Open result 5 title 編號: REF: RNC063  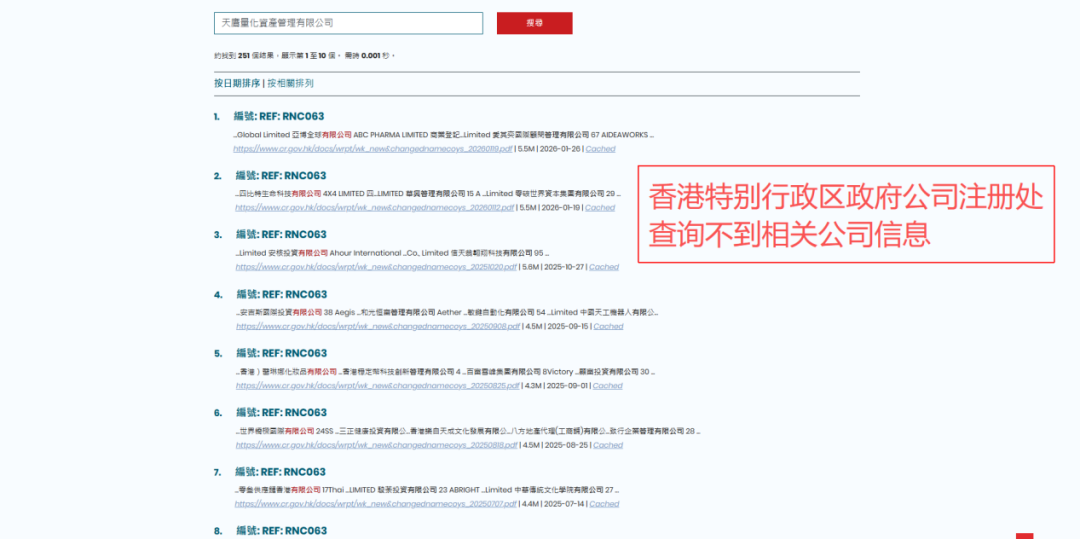click(281, 353)
